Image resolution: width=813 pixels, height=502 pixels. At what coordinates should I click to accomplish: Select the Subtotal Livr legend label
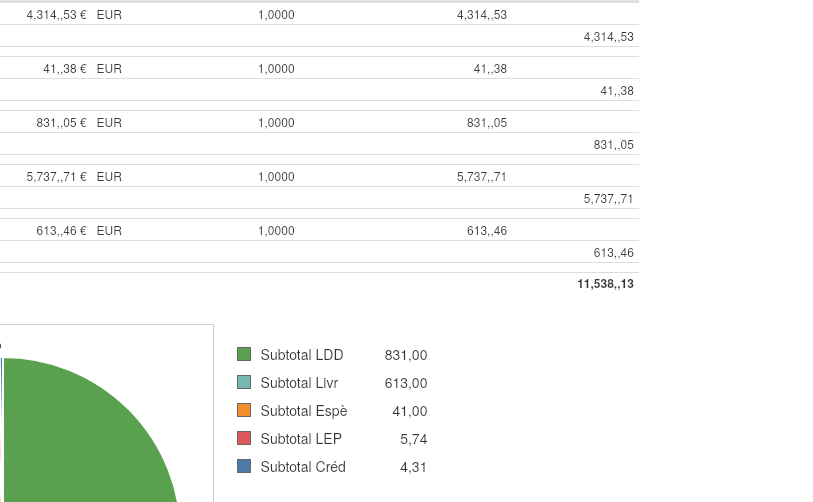(x=299, y=383)
